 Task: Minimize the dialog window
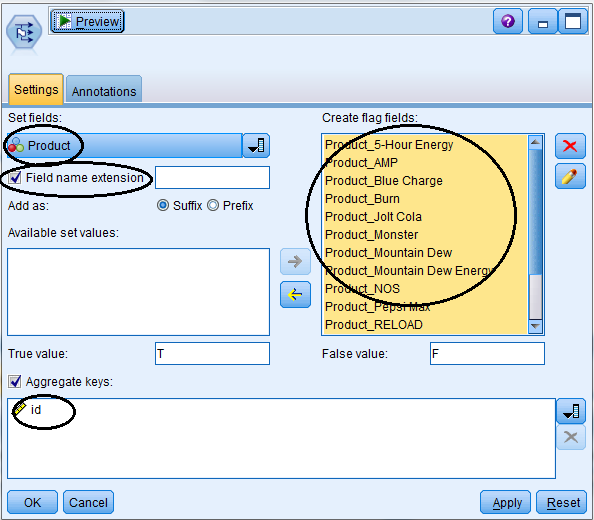click(x=542, y=22)
